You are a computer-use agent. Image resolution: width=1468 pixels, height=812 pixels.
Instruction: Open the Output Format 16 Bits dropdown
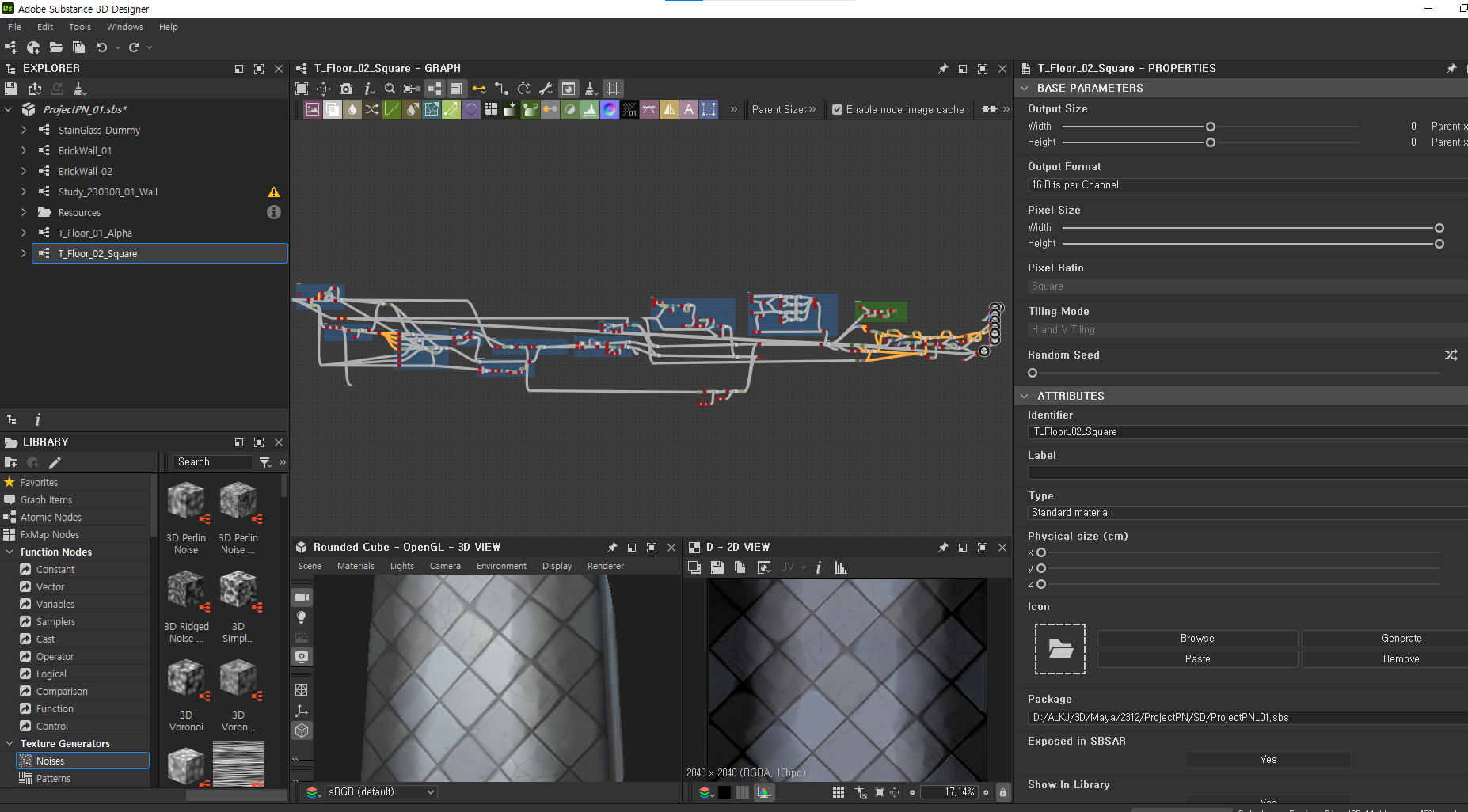pos(1247,185)
